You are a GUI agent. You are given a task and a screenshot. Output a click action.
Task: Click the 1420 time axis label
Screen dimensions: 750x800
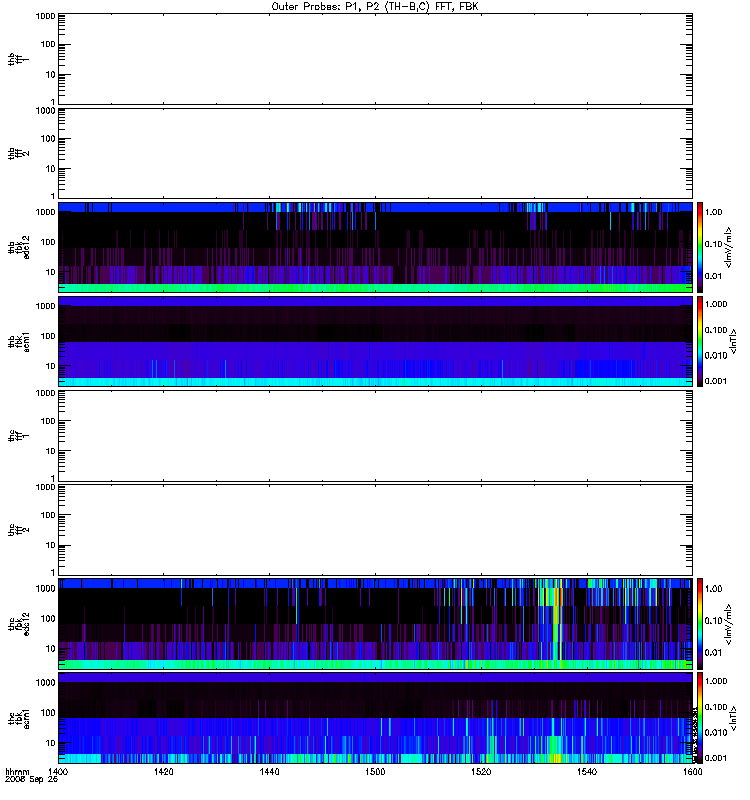(x=163, y=771)
